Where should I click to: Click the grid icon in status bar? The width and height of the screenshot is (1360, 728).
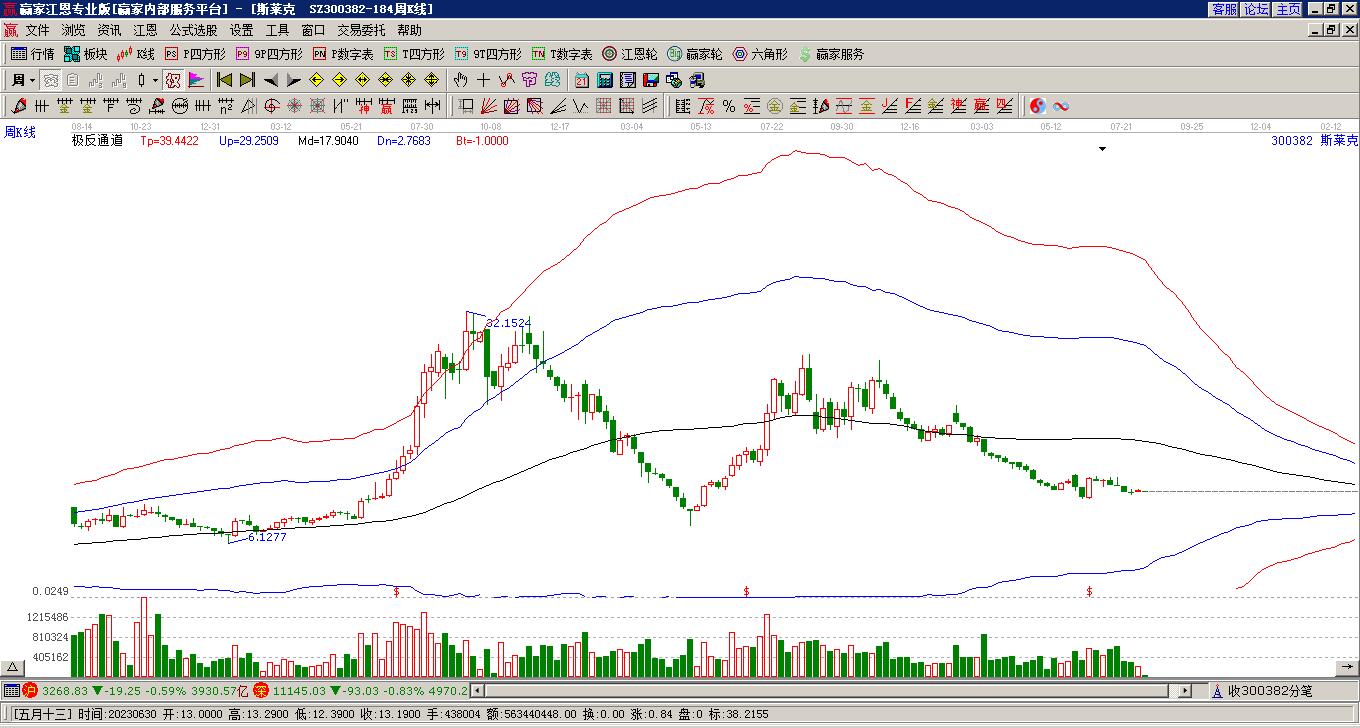pyautogui.click(x=11, y=690)
